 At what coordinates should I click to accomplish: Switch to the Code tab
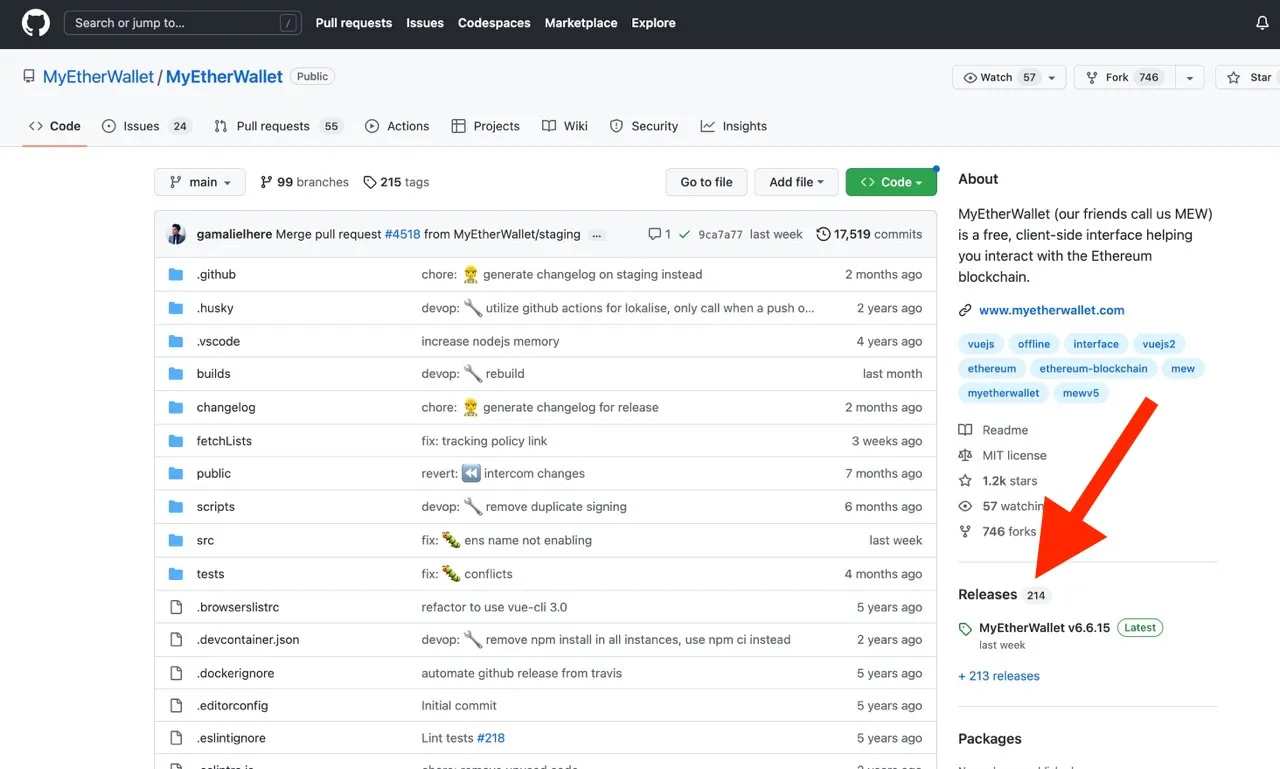click(x=55, y=126)
